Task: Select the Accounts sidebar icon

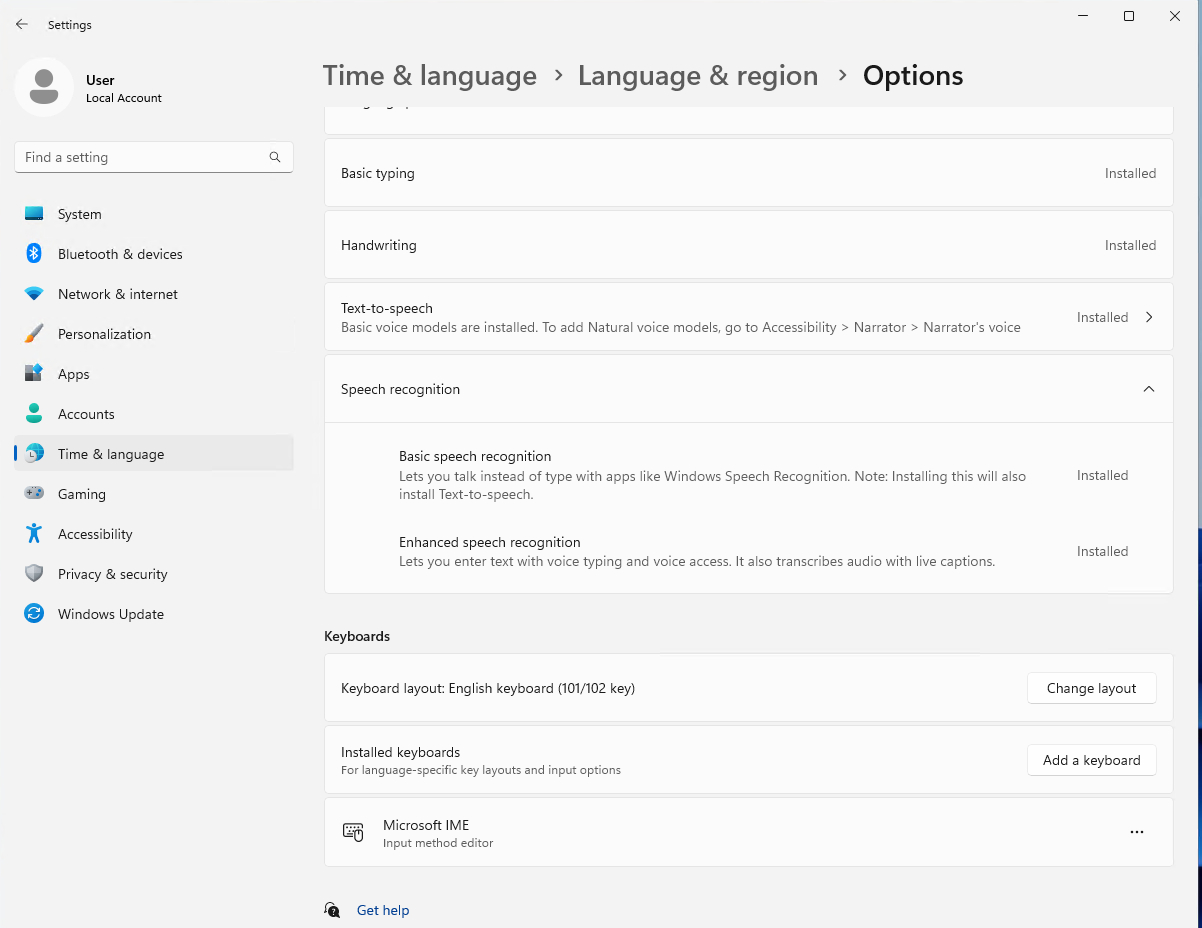Action: (x=34, y=413)
